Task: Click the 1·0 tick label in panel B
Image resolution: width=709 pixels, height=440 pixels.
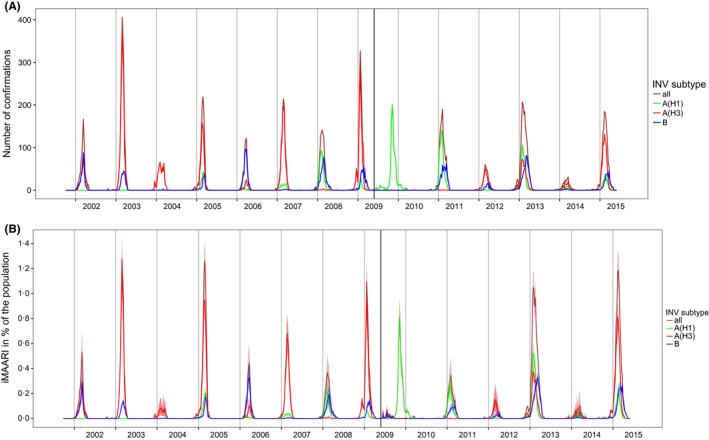Action: [23, 293]
